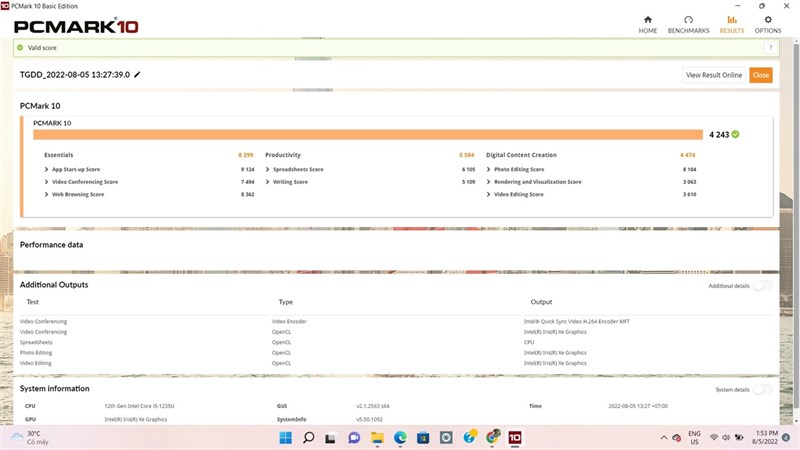Expand Video Editing Score

488,194
